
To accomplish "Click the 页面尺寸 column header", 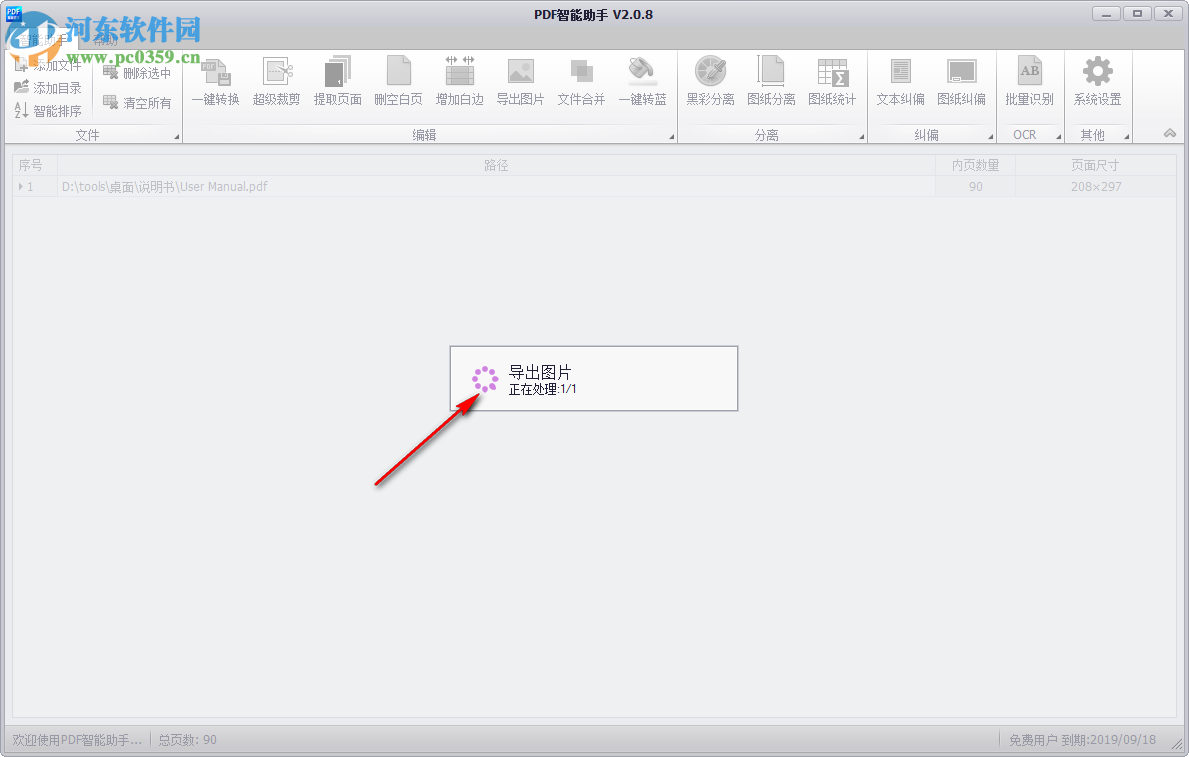I will 1096,165.
